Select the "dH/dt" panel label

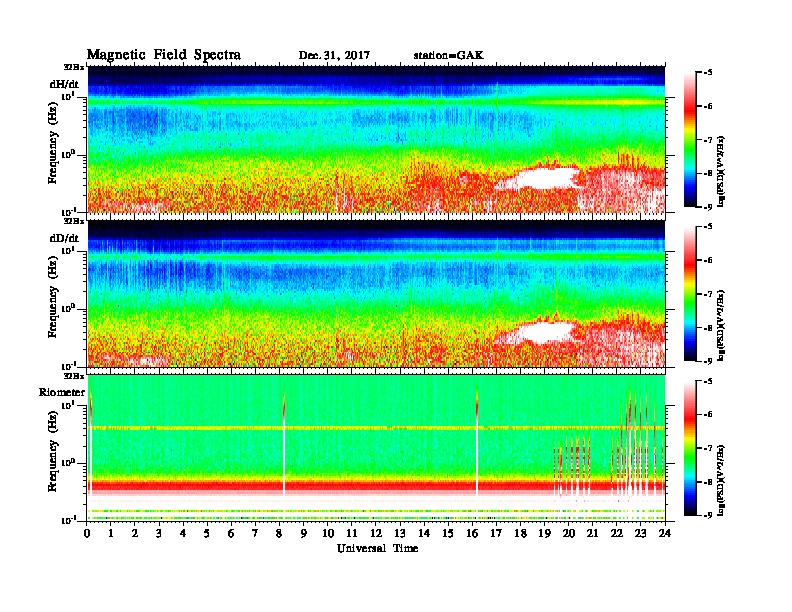click(64, 84)
